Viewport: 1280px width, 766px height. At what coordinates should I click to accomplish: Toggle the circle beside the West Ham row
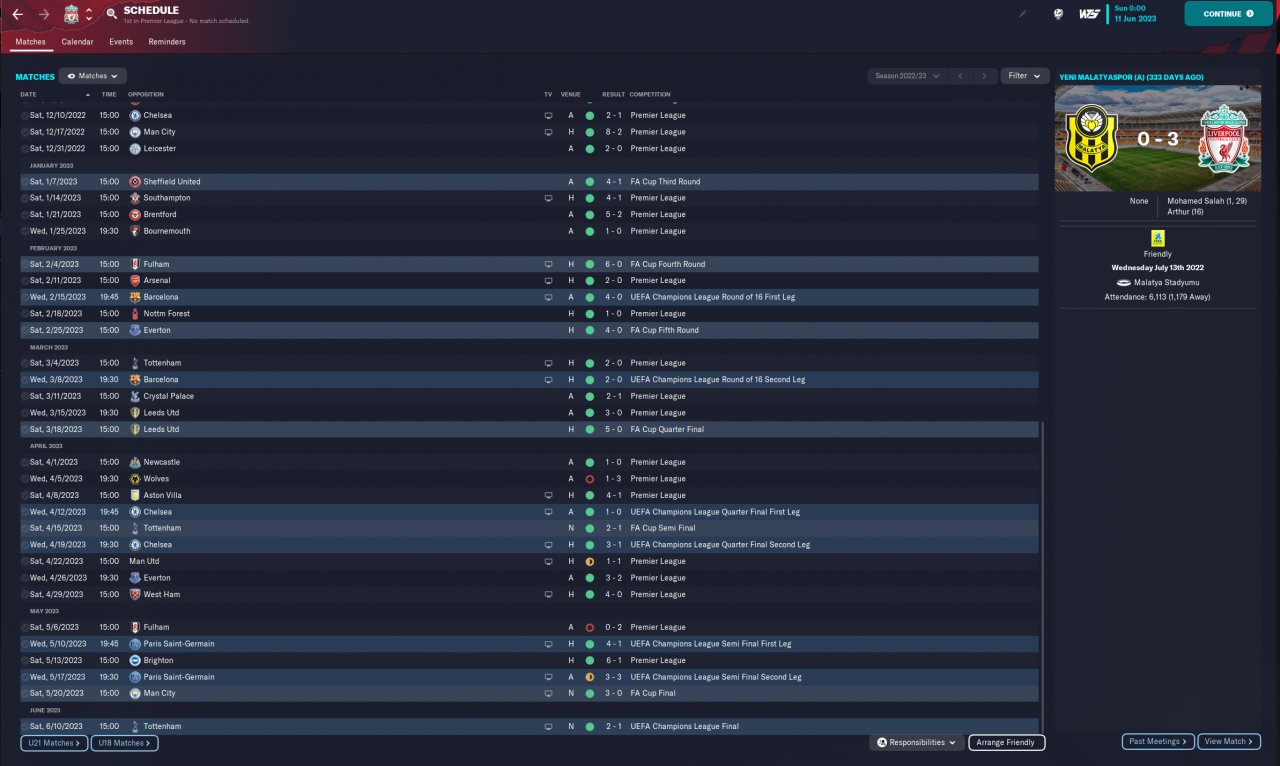(x=25, y=594)
